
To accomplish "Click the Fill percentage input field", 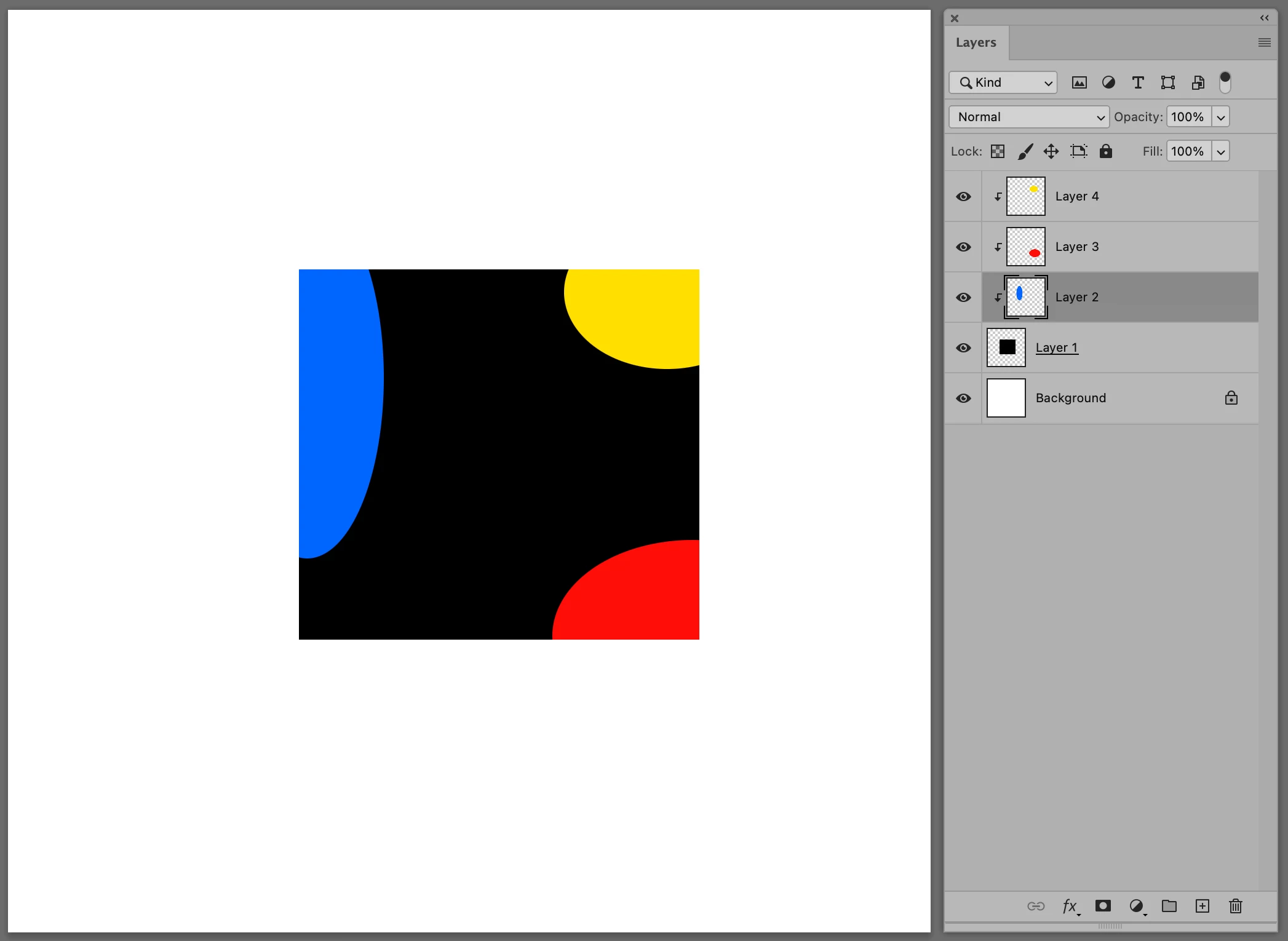I will click(1188, 151).
